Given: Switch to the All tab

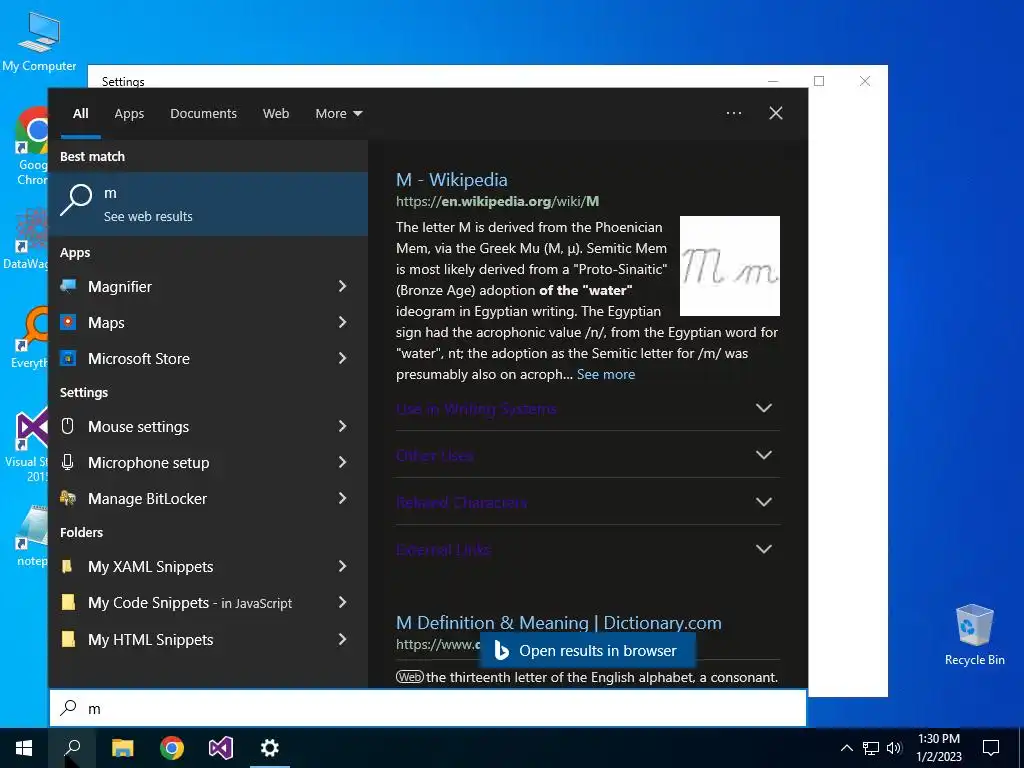Looking at the screenshot, I should (81, 113).
